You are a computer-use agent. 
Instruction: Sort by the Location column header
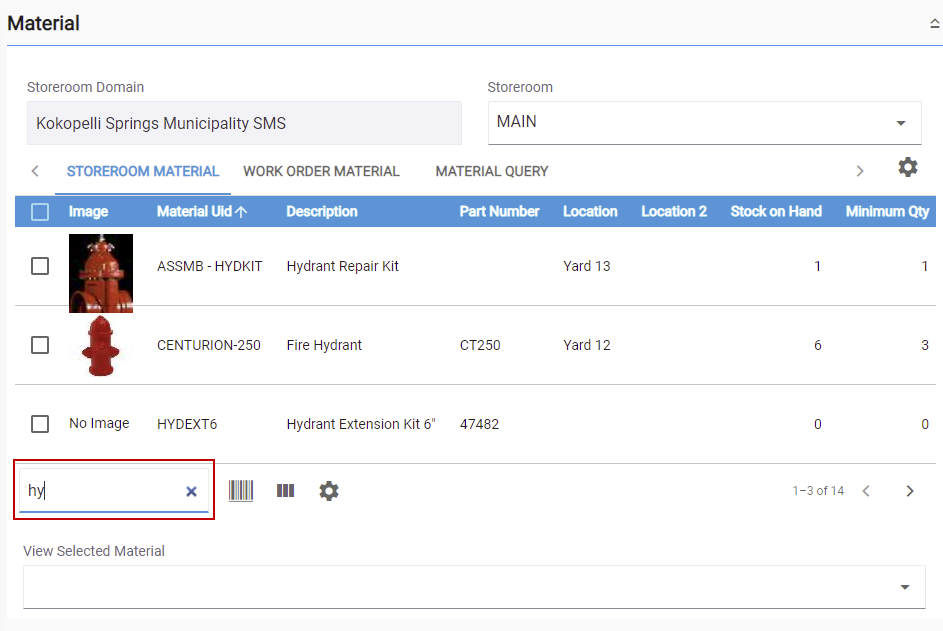point(590,212)
